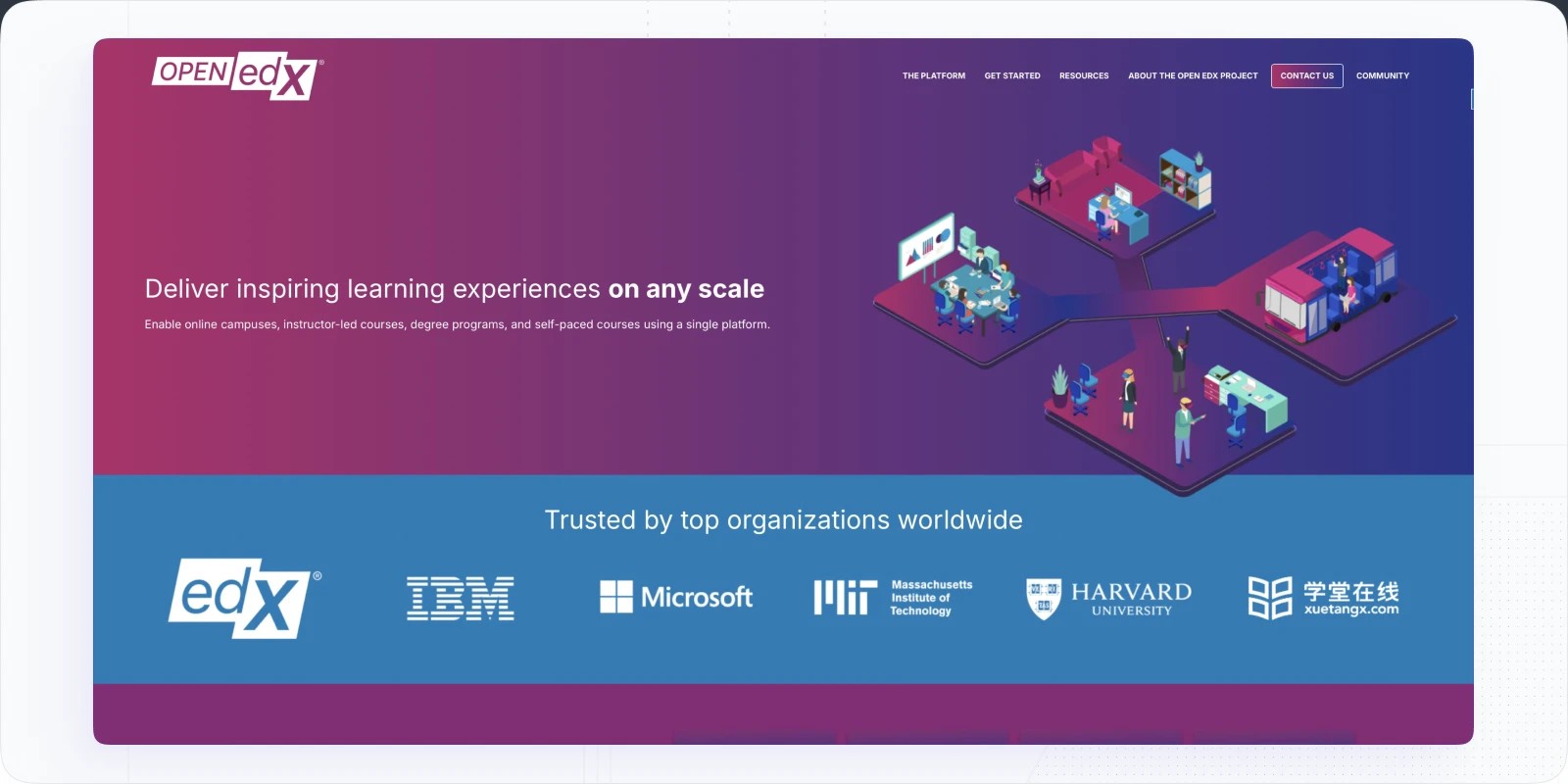Open ABOUT THE OPEN EDX PROJECT menu

[x=1193, y=75]
